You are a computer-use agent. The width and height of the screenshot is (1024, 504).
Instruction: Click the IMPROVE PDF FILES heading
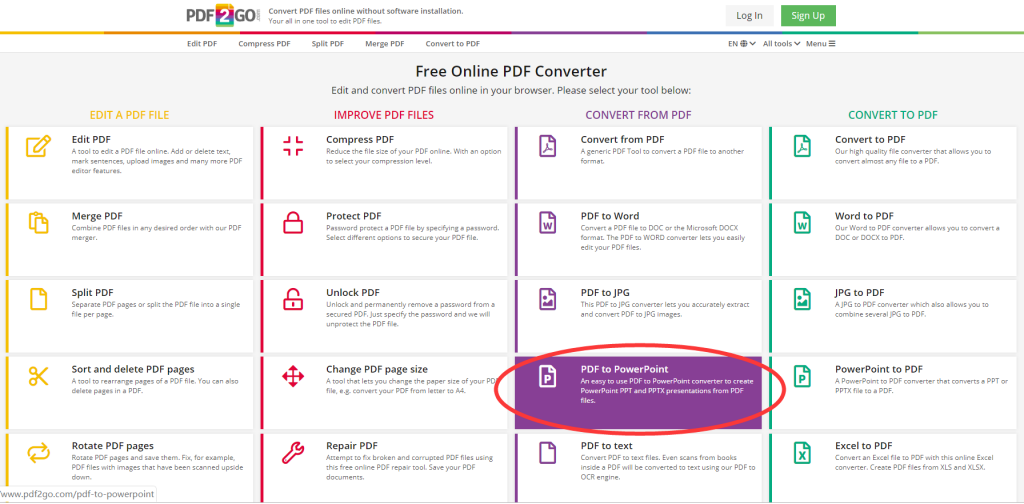384,115
